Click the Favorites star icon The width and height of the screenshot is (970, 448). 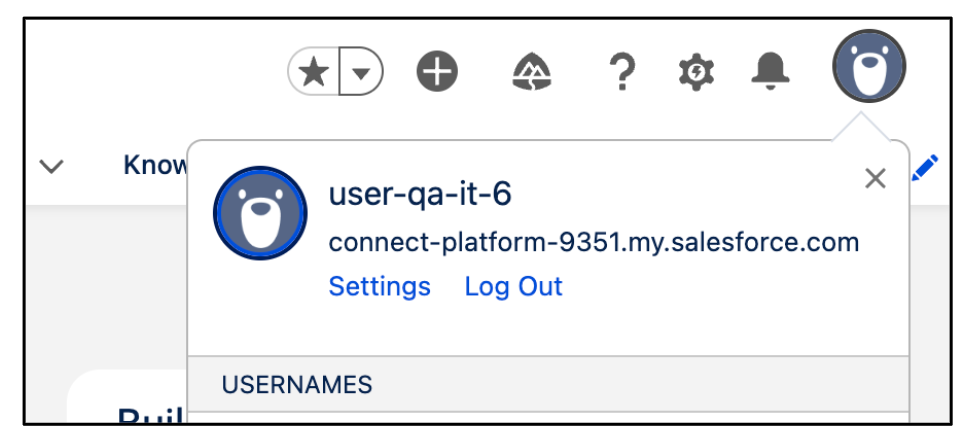pyautogui.click(x=314, y=72)
